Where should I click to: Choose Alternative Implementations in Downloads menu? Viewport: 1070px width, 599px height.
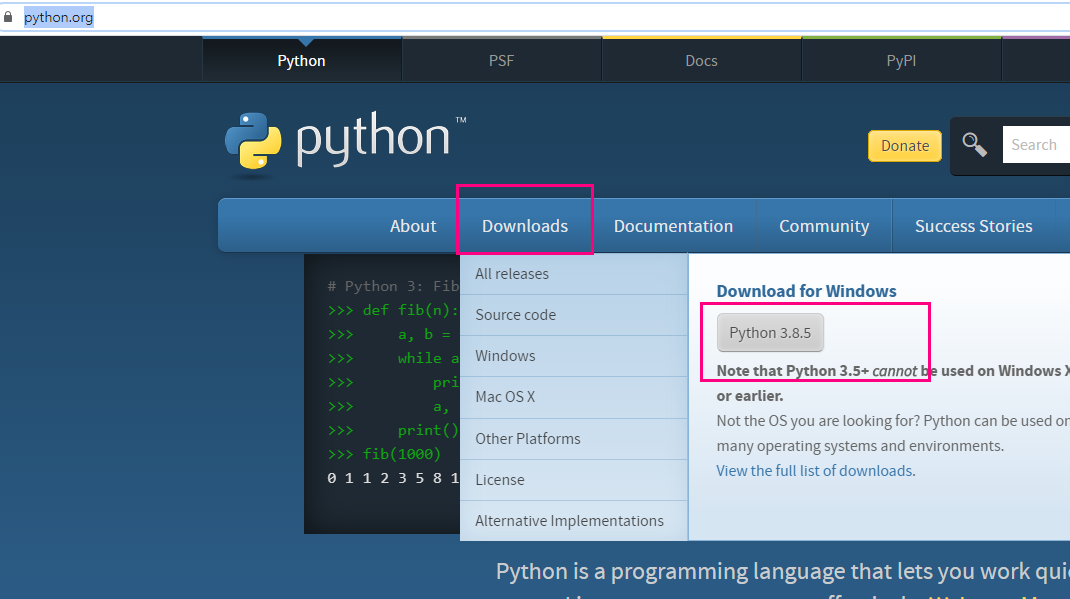click(x=574, y=521)
